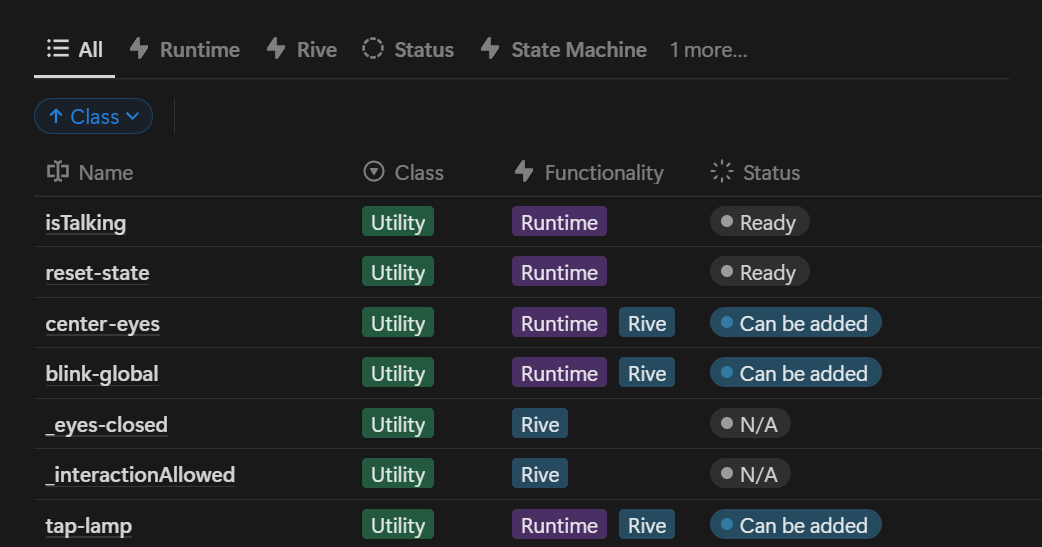Click the N/A status of _interactionAllowed
Viewport: 1042px width, 547px height.
[x=750, y=474]
